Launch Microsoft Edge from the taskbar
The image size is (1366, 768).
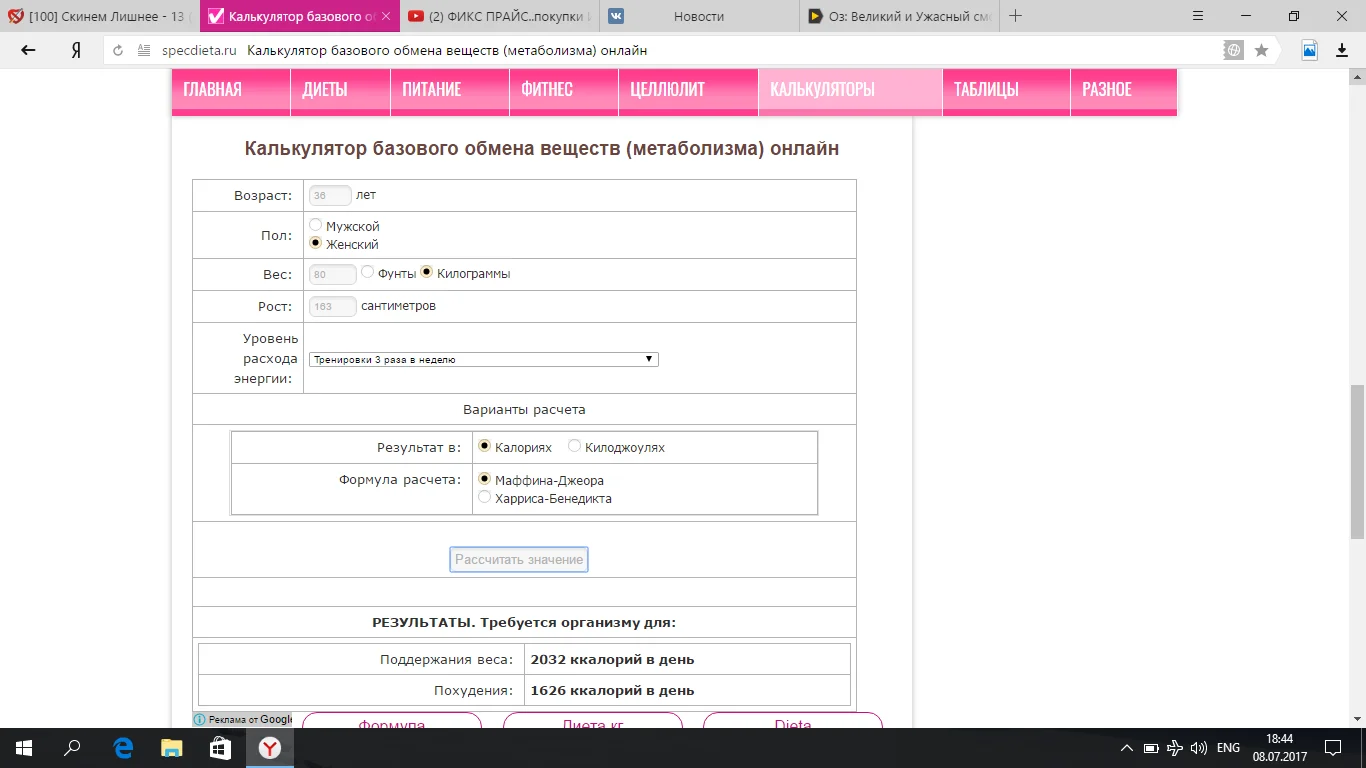(x=124, y=748)
